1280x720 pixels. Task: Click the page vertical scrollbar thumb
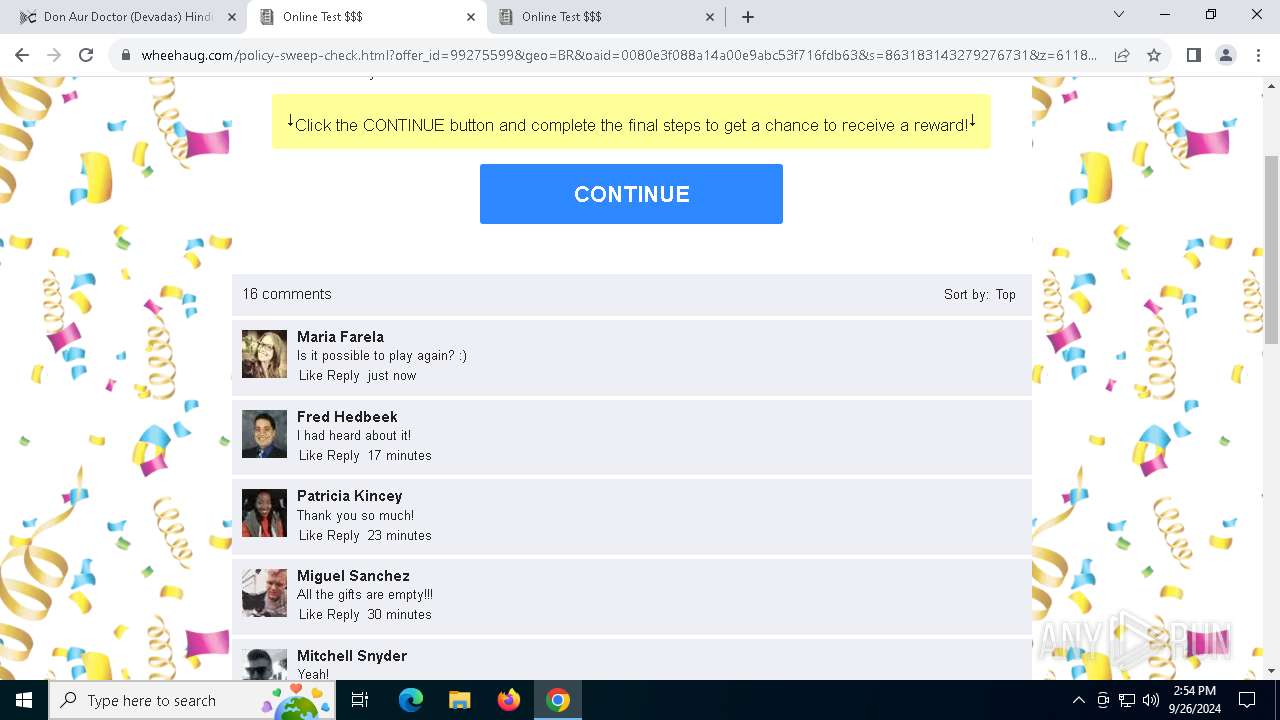coord(1271,250)
